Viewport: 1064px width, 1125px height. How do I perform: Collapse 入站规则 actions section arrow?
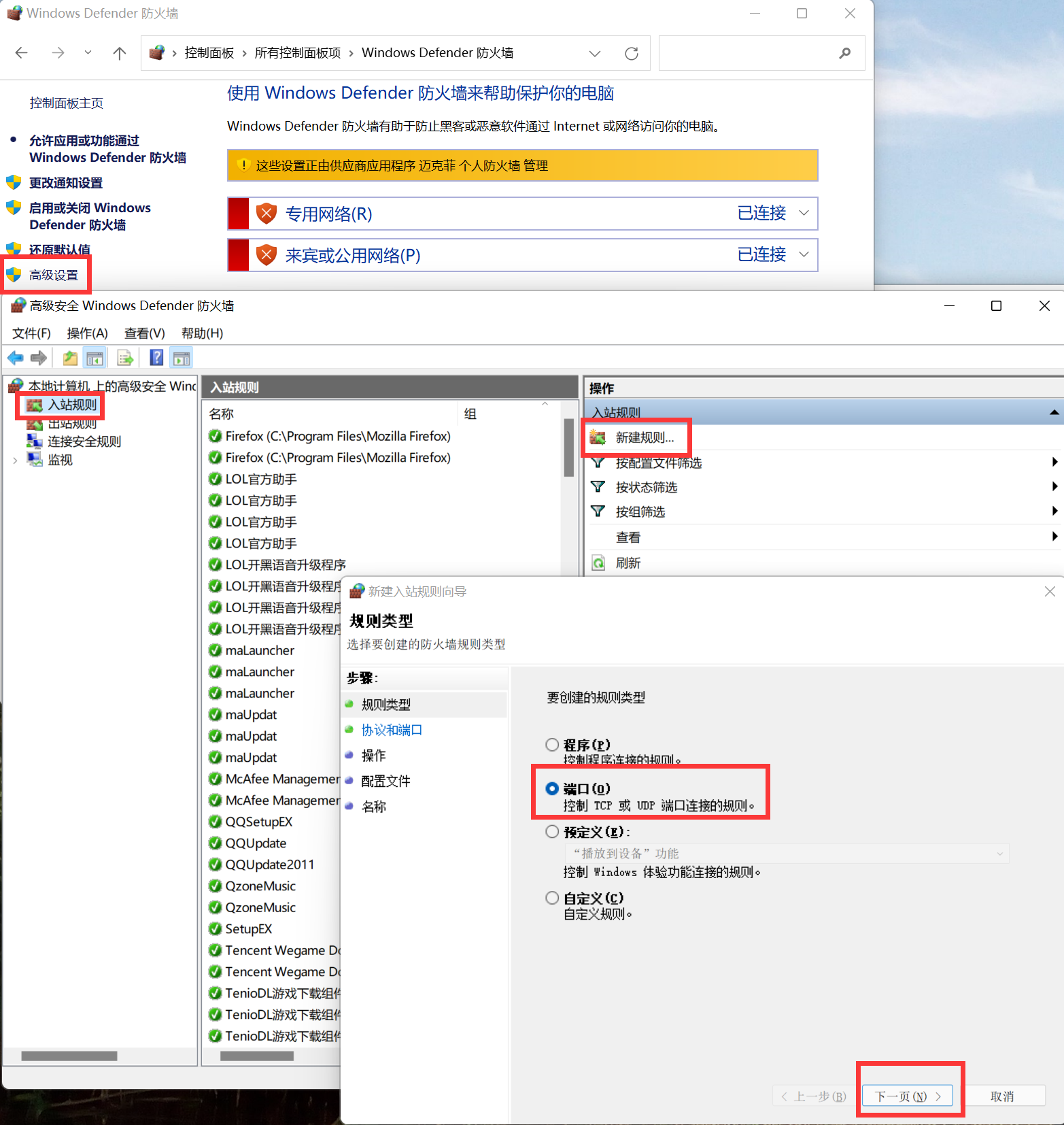click(x=1054, y=412)
